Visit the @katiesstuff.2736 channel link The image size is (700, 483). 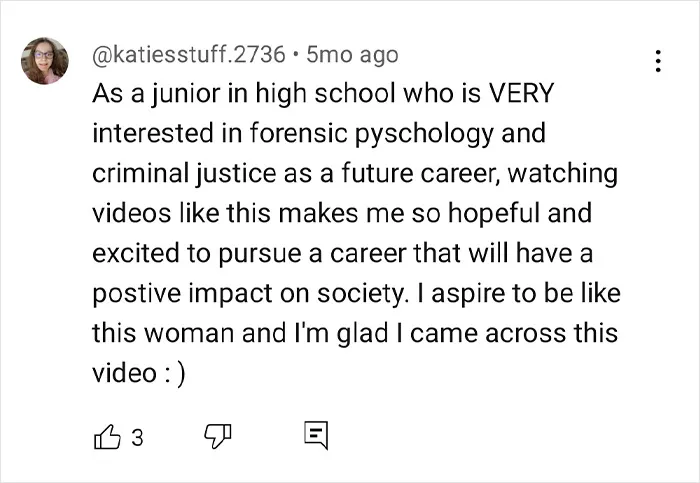tap(188, 55)
